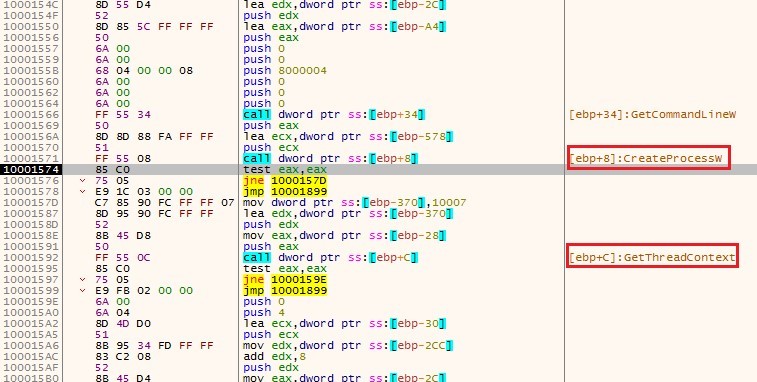Screen dimensions: 757x382
Task: Select the jne 1000159E instruction
Action: (285, 280)
